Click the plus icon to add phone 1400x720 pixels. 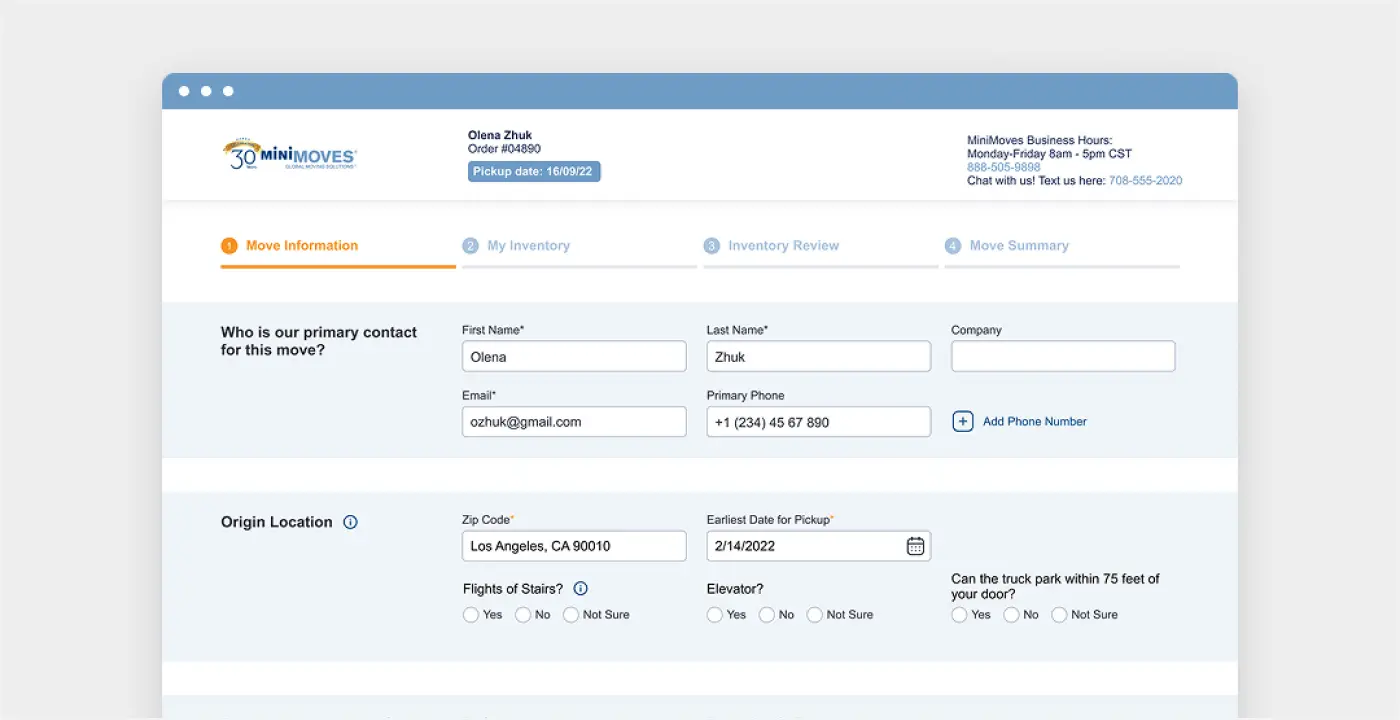pos(962,422)
